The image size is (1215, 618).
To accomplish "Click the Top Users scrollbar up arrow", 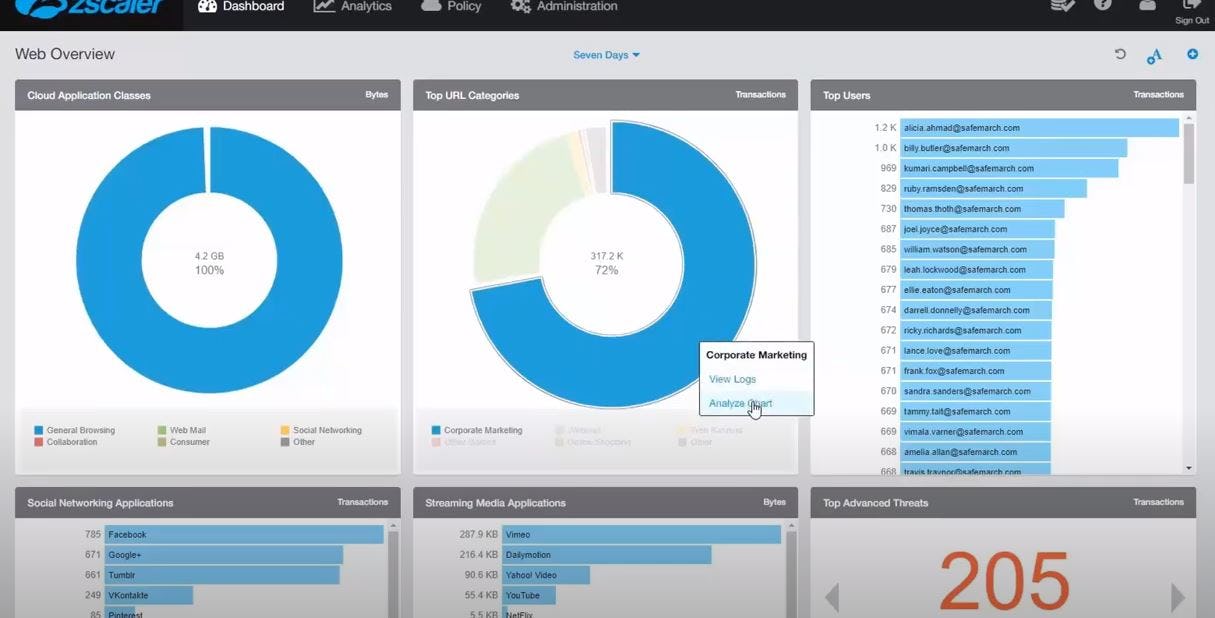I will [1189, 117].
